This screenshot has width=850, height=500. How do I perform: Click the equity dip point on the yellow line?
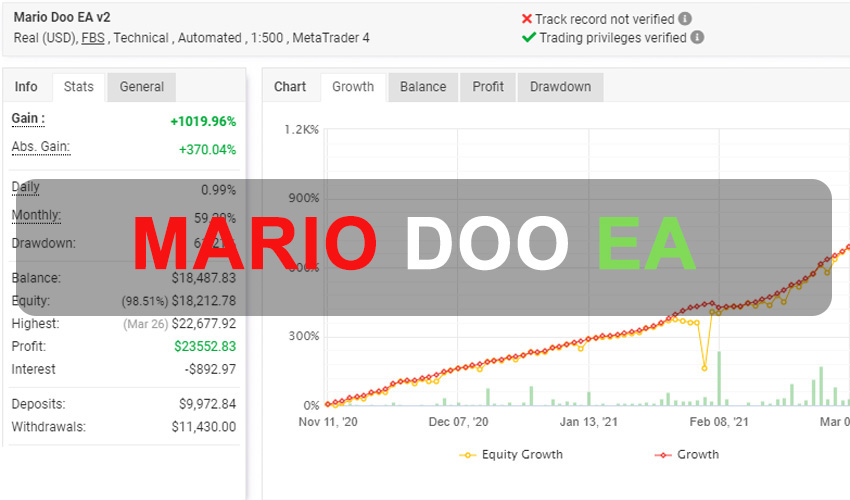704,368
